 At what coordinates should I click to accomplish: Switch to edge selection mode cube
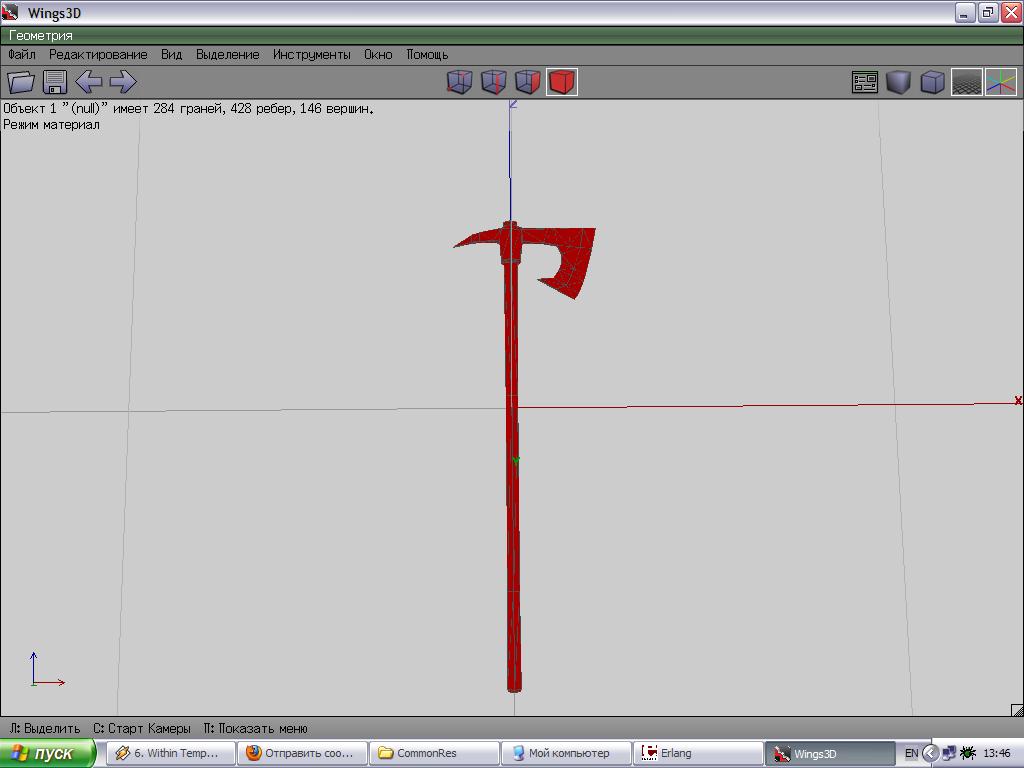[x=493, y=82]
